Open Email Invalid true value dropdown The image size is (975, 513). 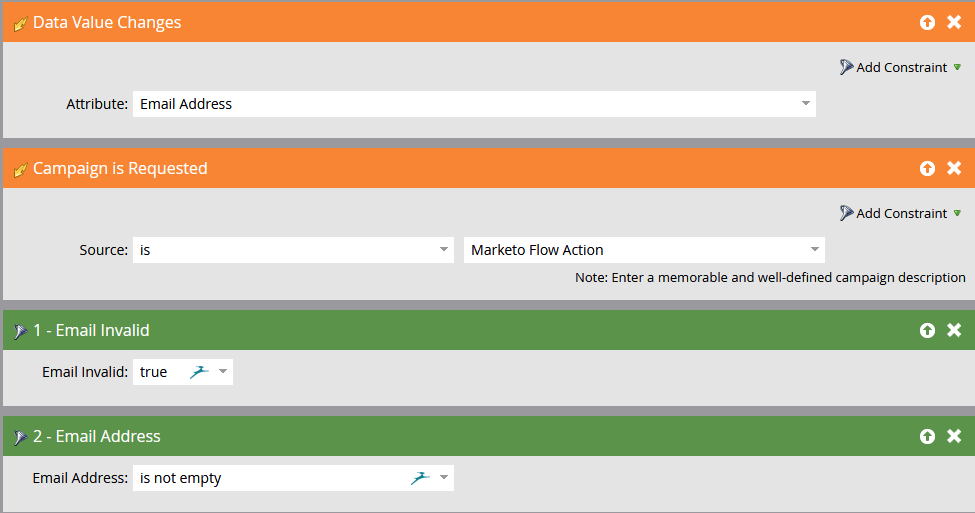223,372
